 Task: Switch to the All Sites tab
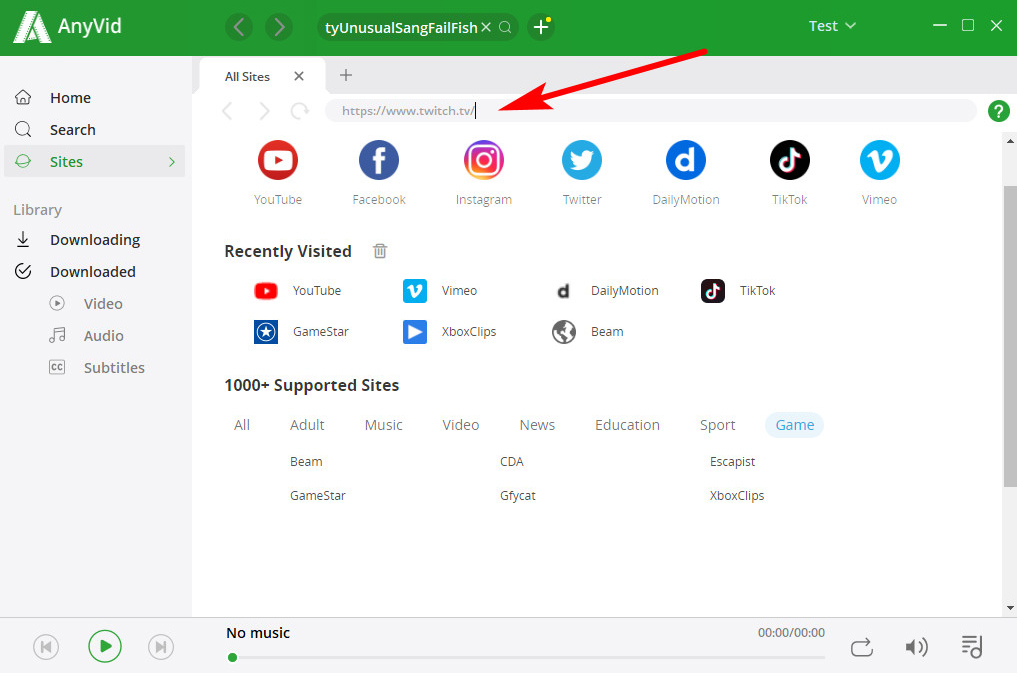coord(247,77)
